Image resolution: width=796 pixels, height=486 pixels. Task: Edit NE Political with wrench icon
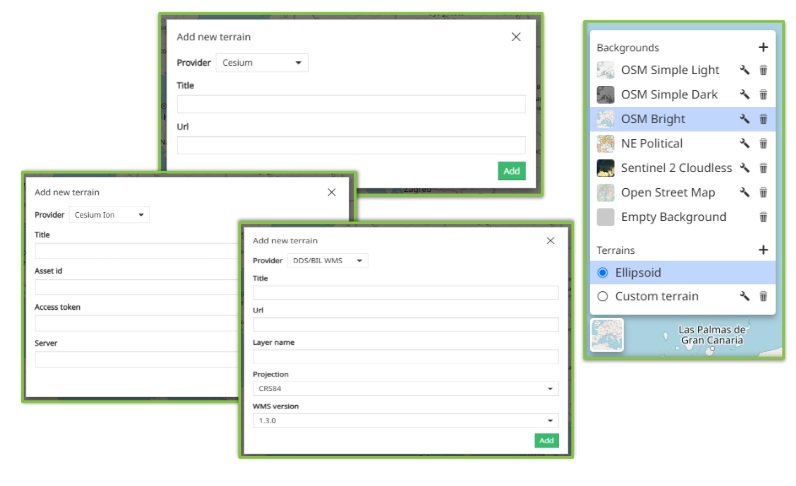click(x=744, y=143)
